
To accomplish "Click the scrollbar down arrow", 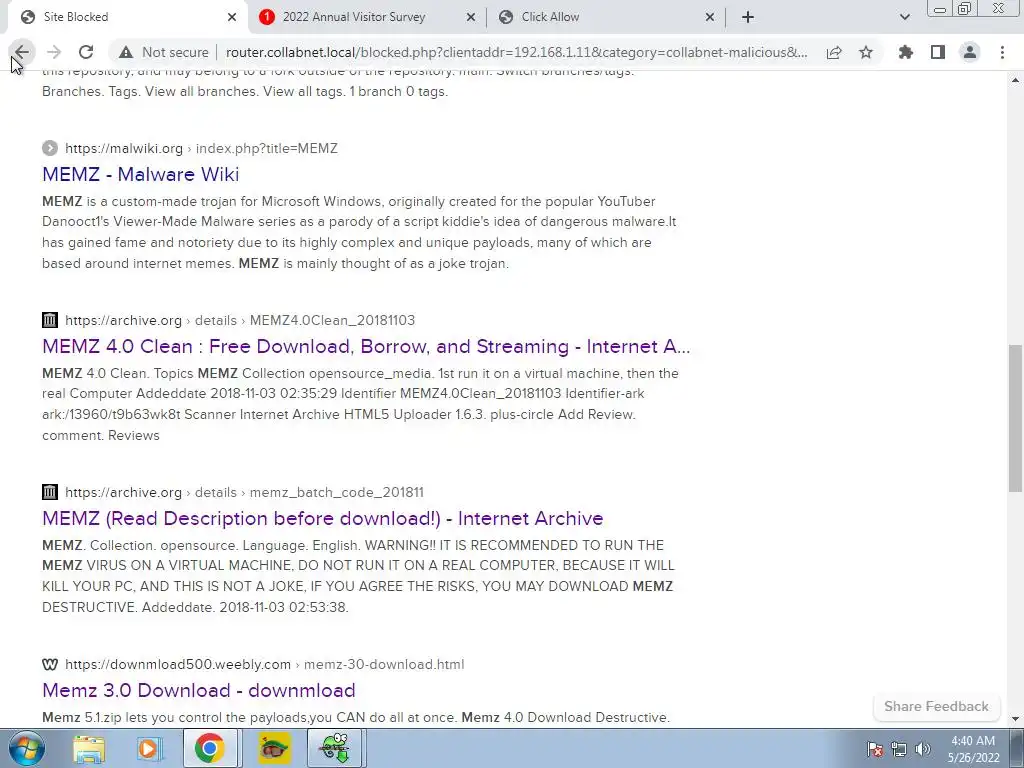I will click(x=1015, y=719).
